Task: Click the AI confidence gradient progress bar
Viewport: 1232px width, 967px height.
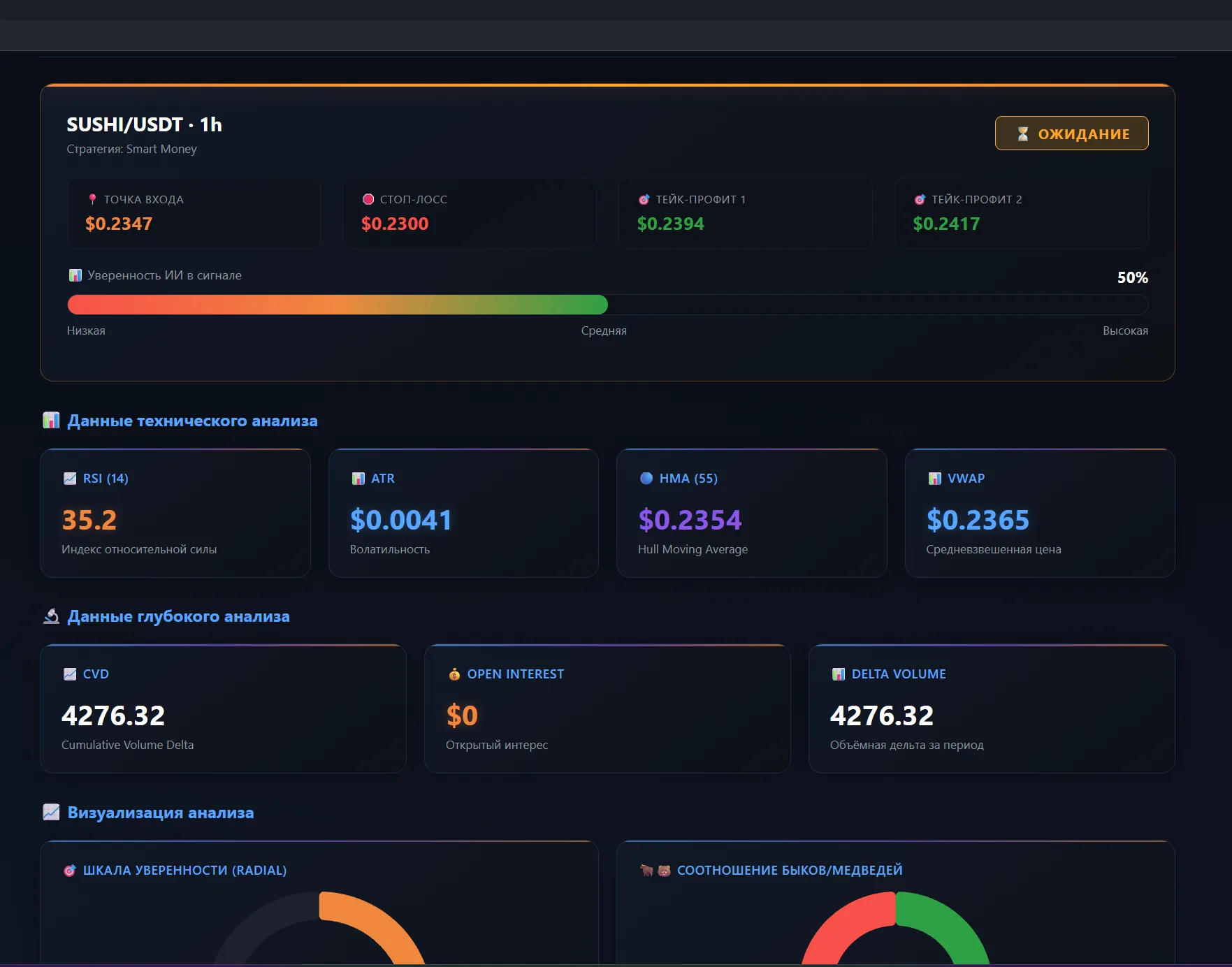Action: click(607, 305)
